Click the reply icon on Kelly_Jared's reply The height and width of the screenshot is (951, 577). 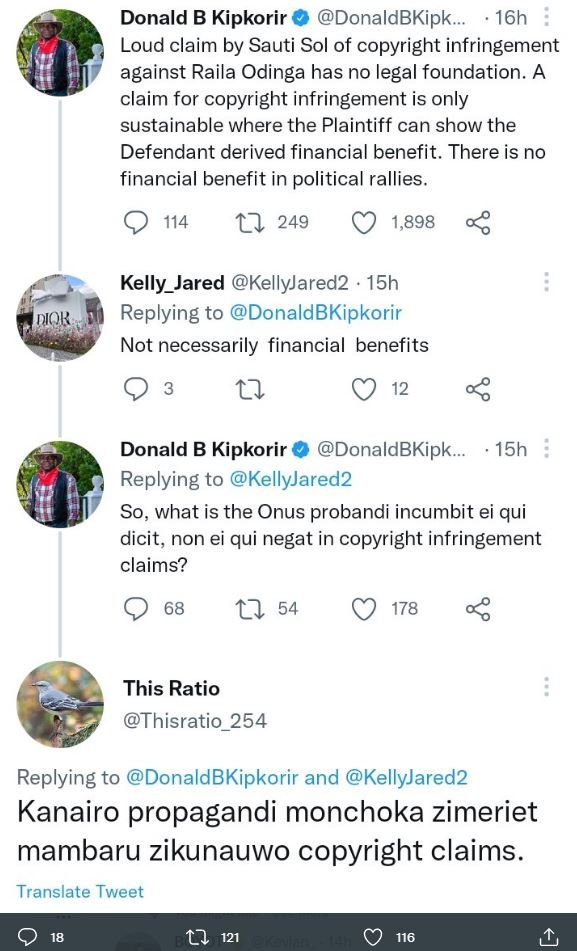point(135,388)
